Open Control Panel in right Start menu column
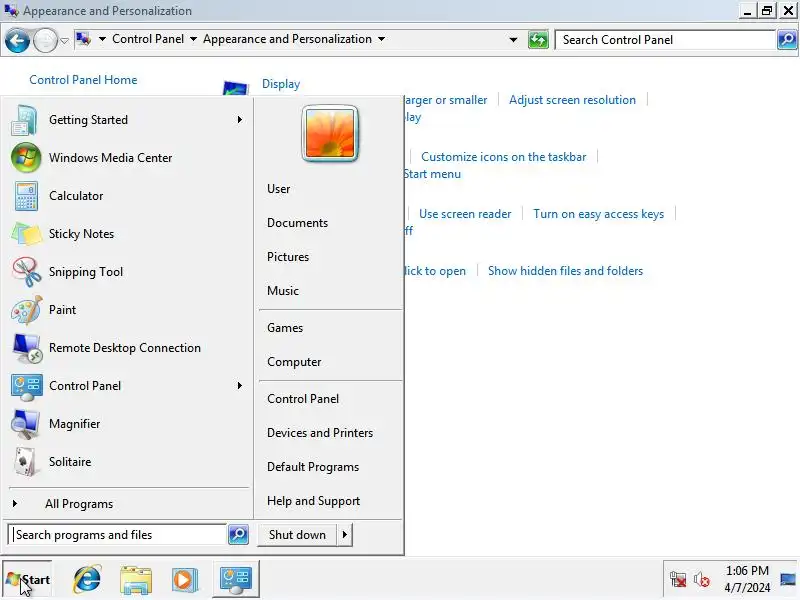 coord(303,399)
